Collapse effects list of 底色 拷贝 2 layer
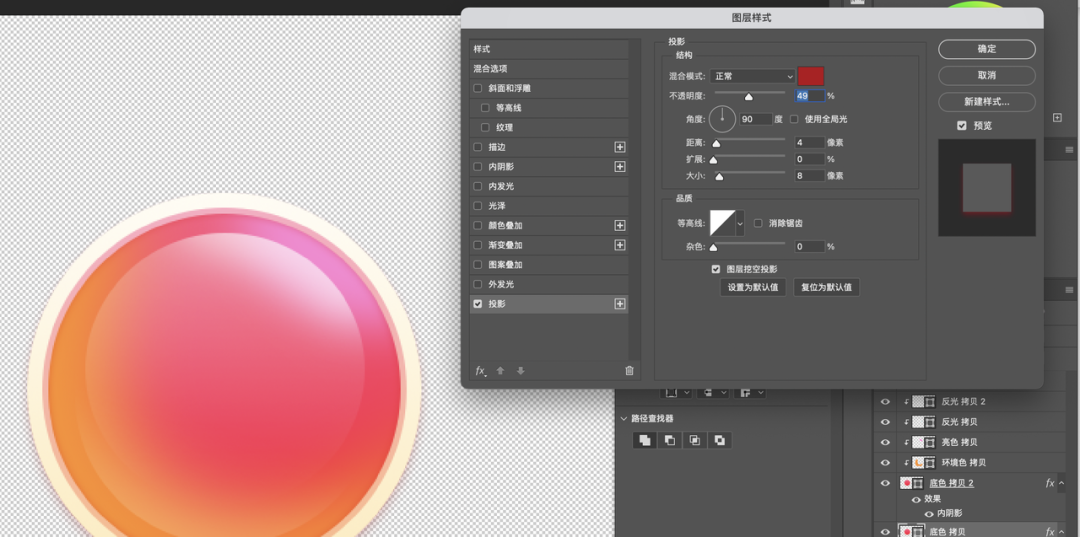The height and width of the screenshot is (537, 1080). tap(1061, 483)
